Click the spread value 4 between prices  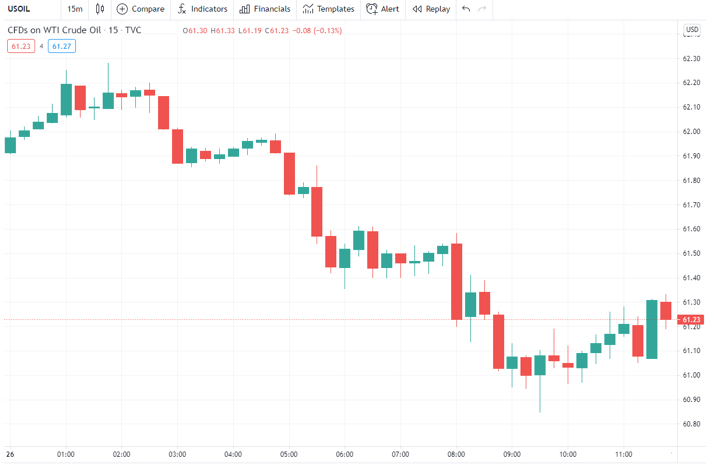[41, 46]
